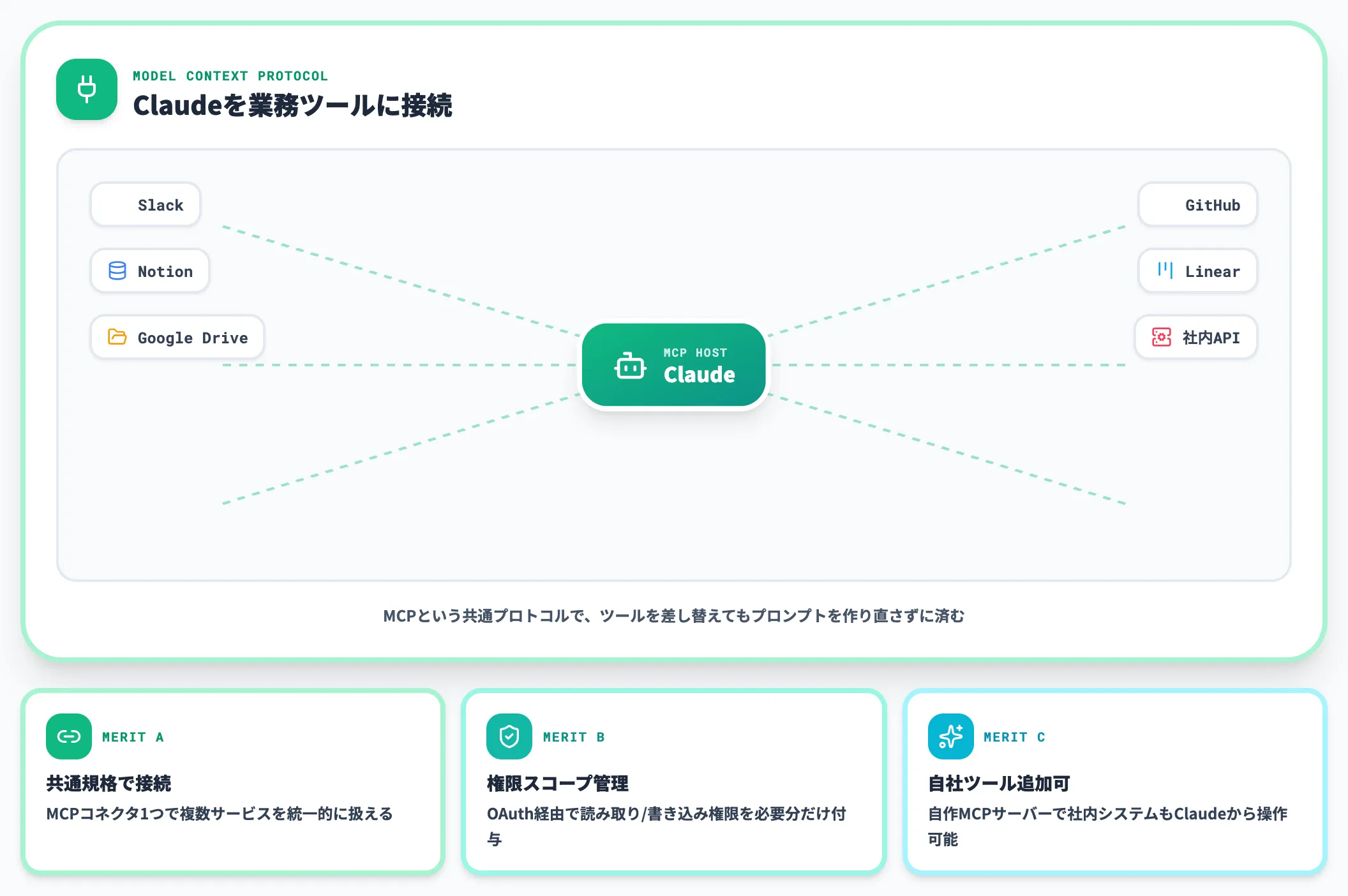This screenshot has height=896, width=1348.
Task: Click the MODEL CONTEXT PROTOCOL label
Action: click(230, 76)
